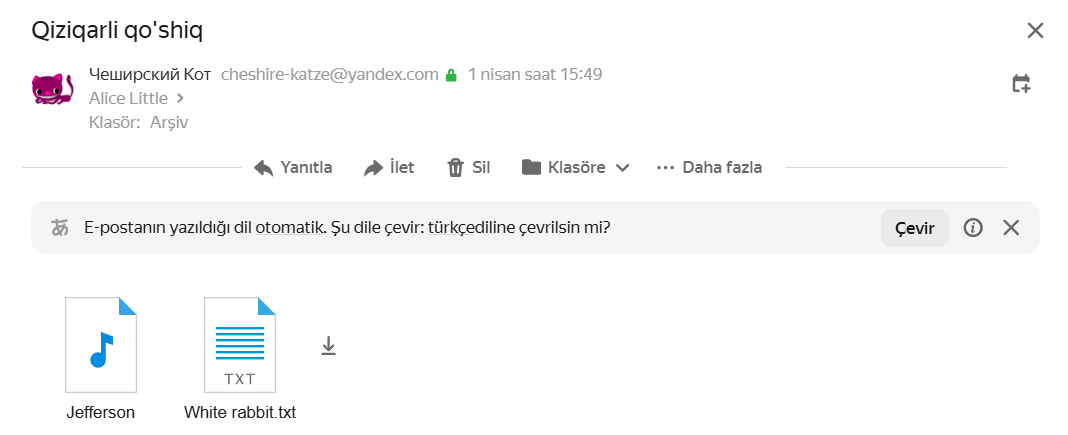Open the White rabbit.txt attachment
This screenshot has width=1068, height=435.
(x=240, y=345)
